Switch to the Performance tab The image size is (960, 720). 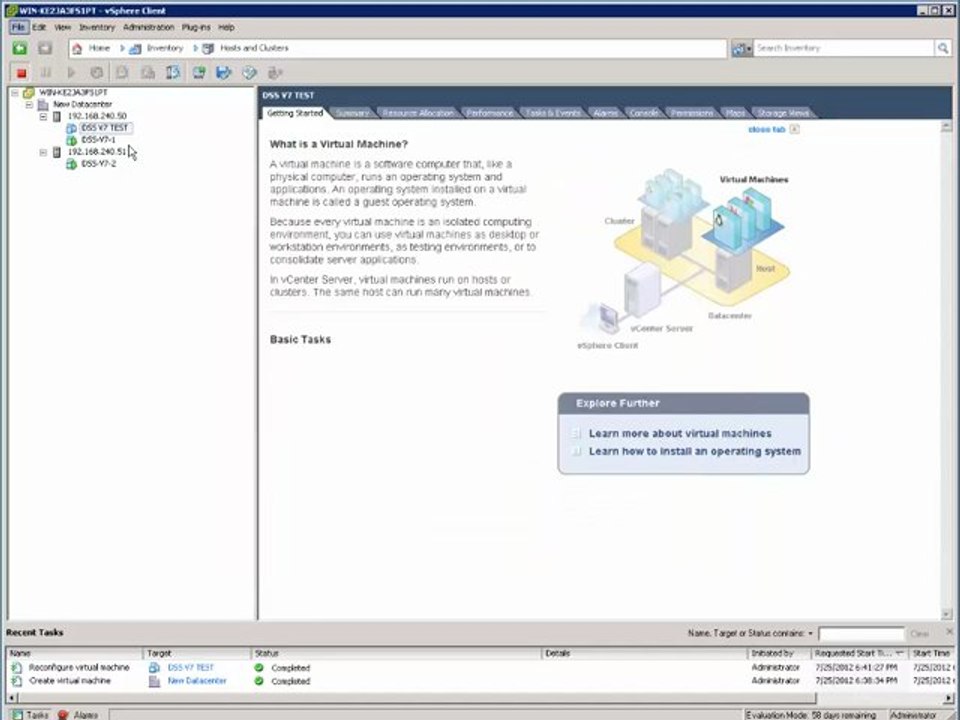(489, 113)
